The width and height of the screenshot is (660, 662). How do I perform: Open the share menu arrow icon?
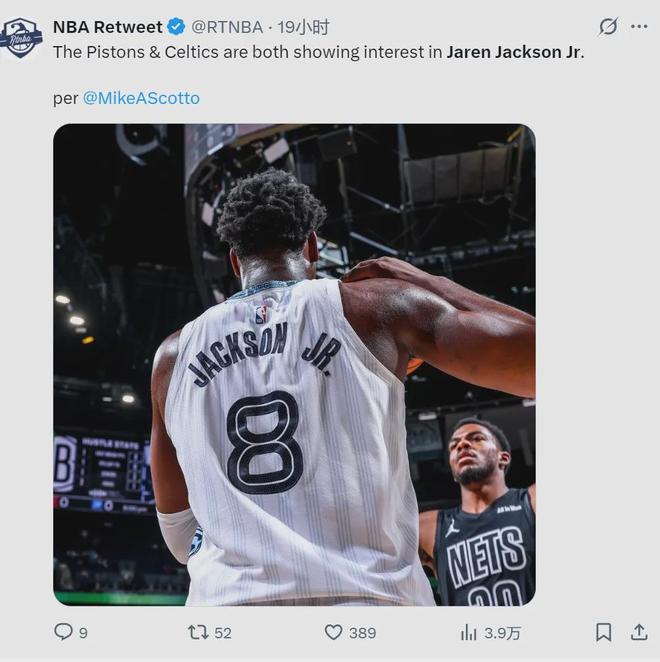tap(639, 632)
